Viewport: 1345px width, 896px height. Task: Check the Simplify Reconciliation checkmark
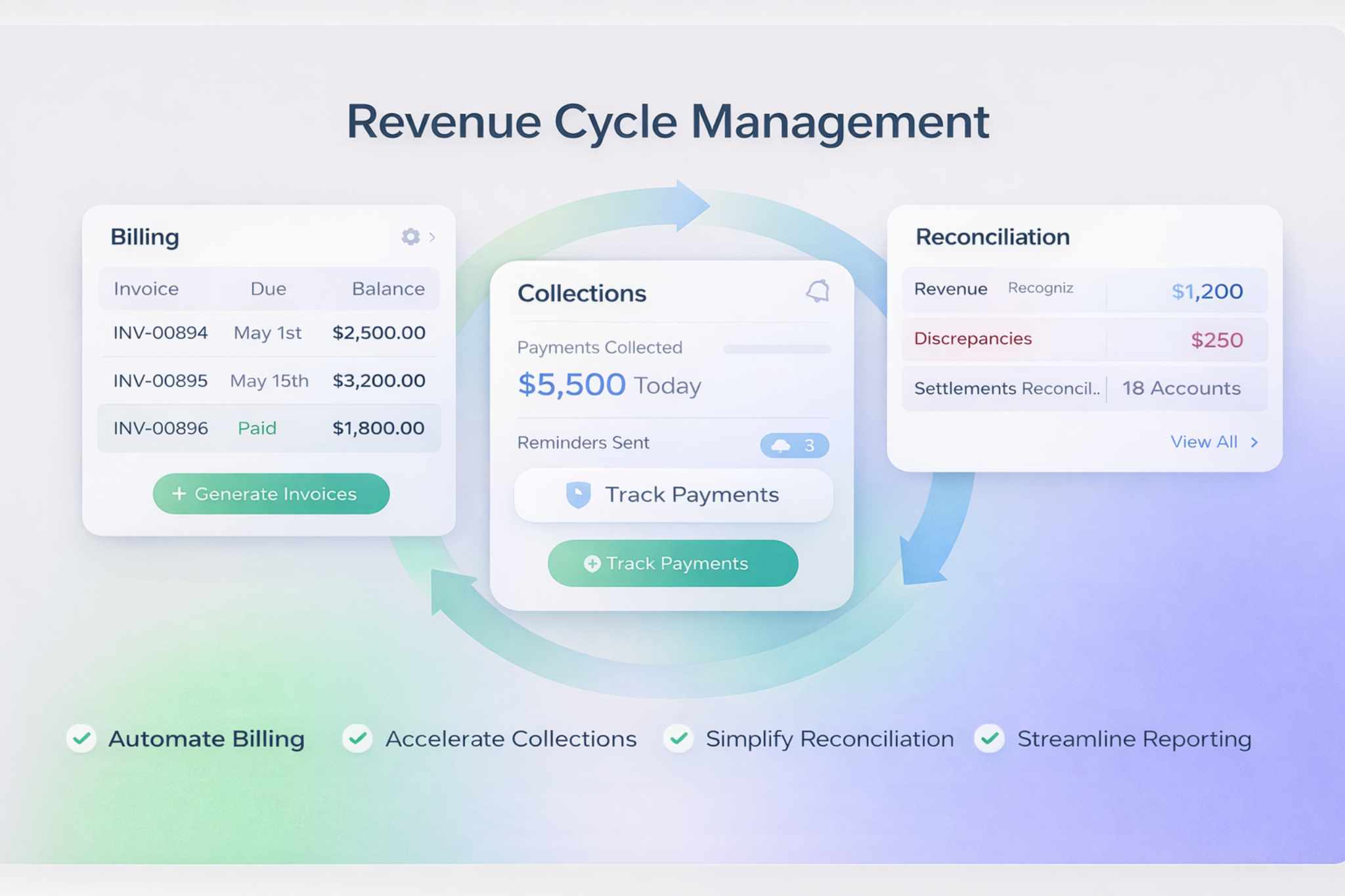(678, 738)
